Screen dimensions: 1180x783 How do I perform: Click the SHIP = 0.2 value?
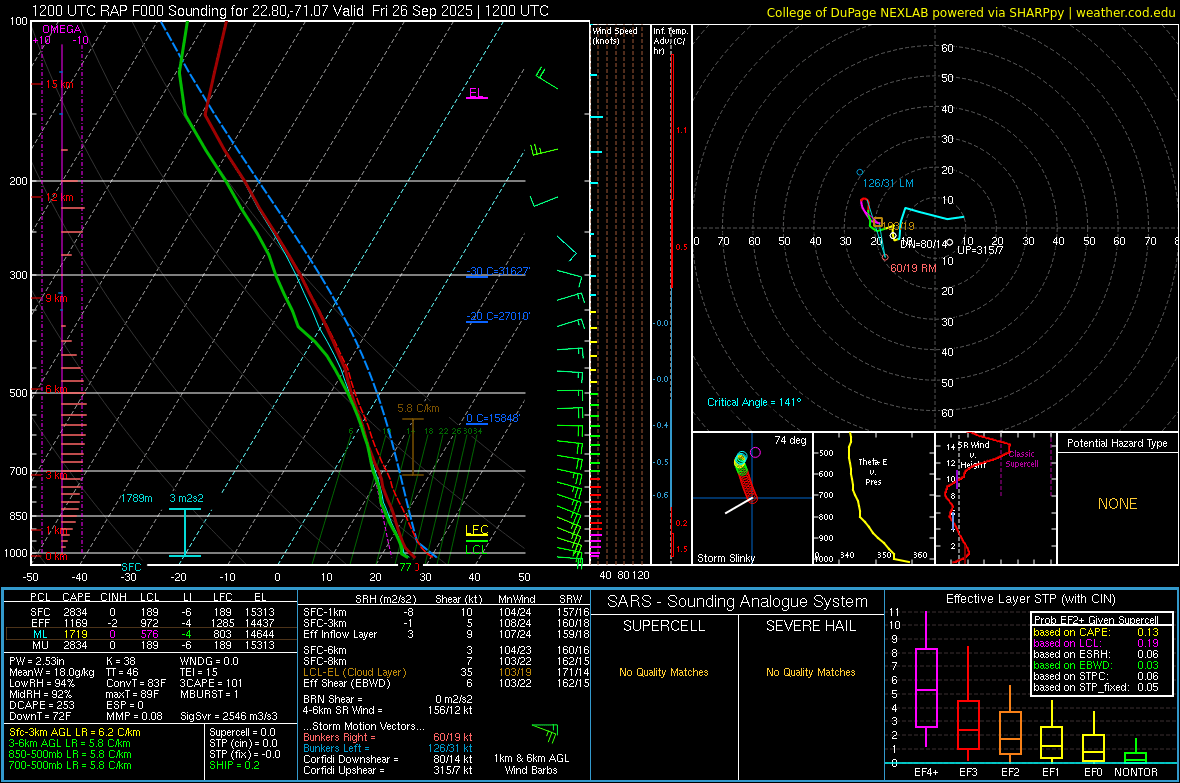point(234,765)
